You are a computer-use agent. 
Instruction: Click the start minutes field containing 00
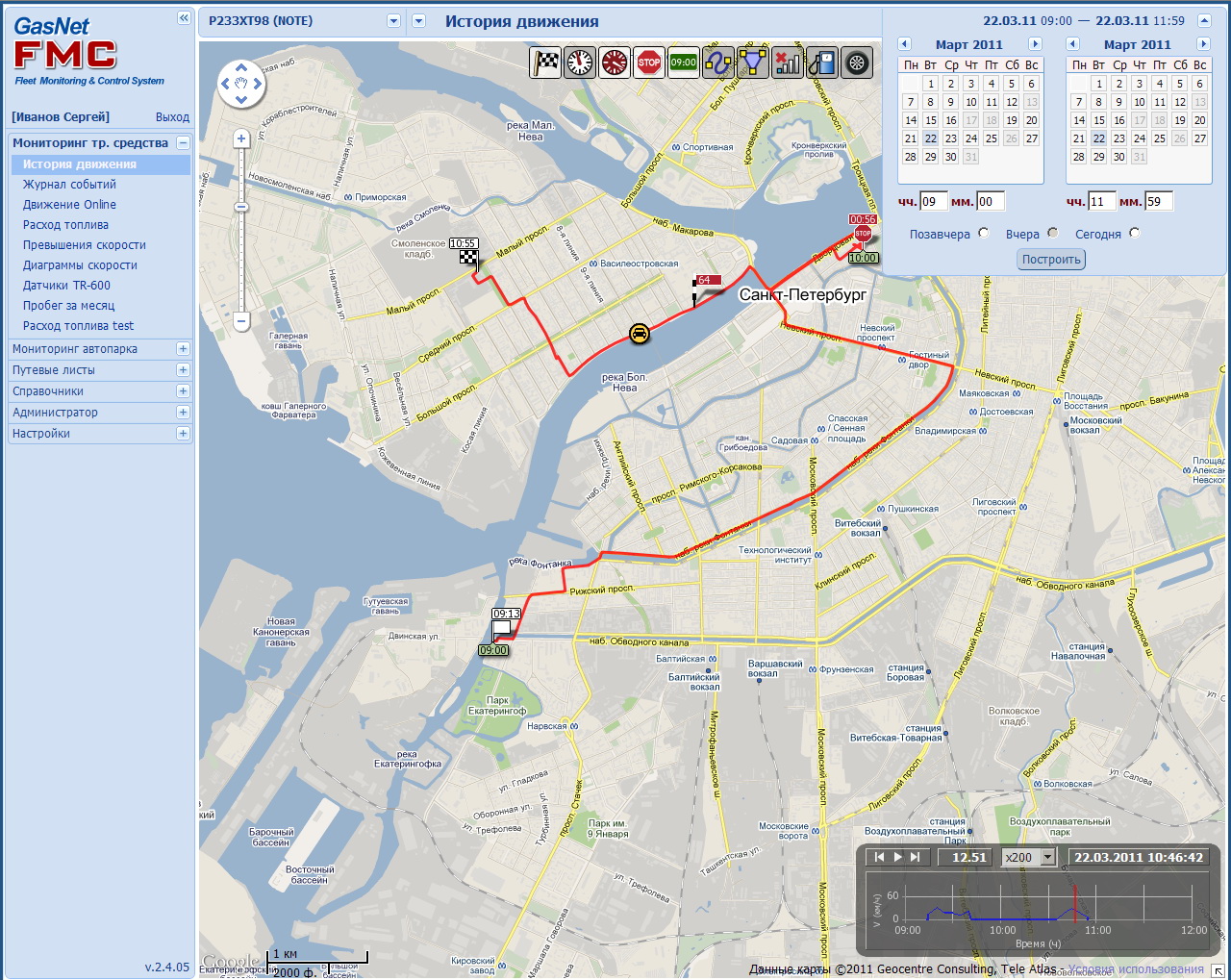991,201
